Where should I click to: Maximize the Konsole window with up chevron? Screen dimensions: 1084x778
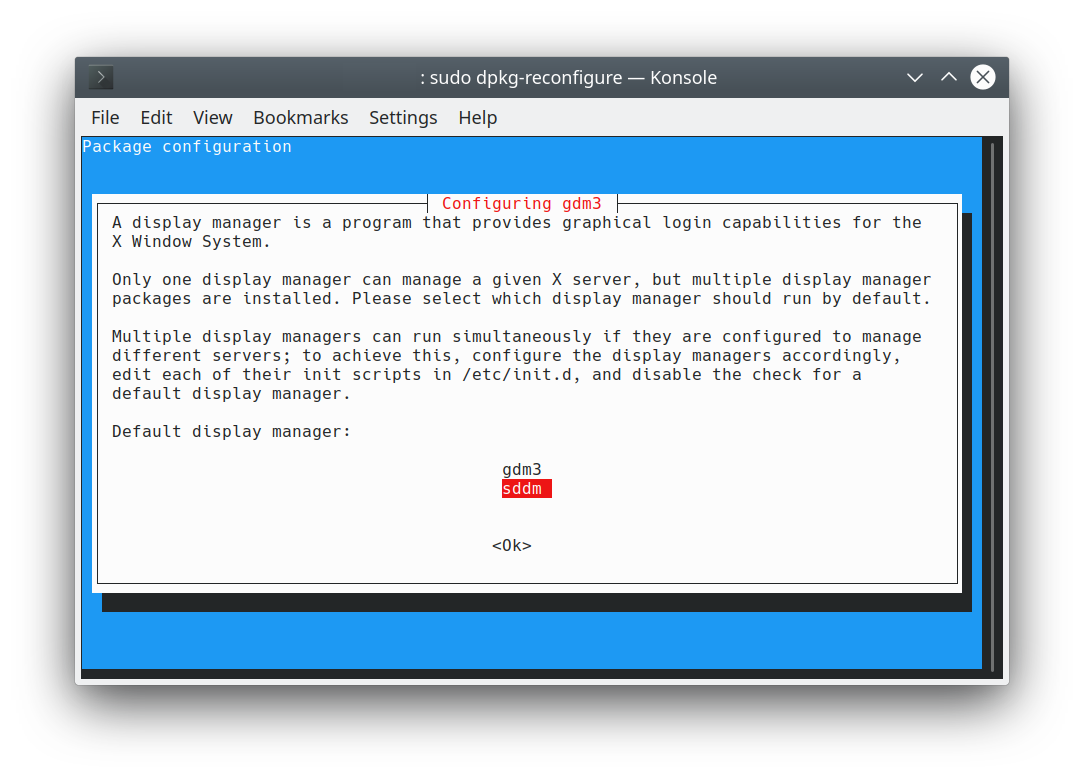[948, 77]
